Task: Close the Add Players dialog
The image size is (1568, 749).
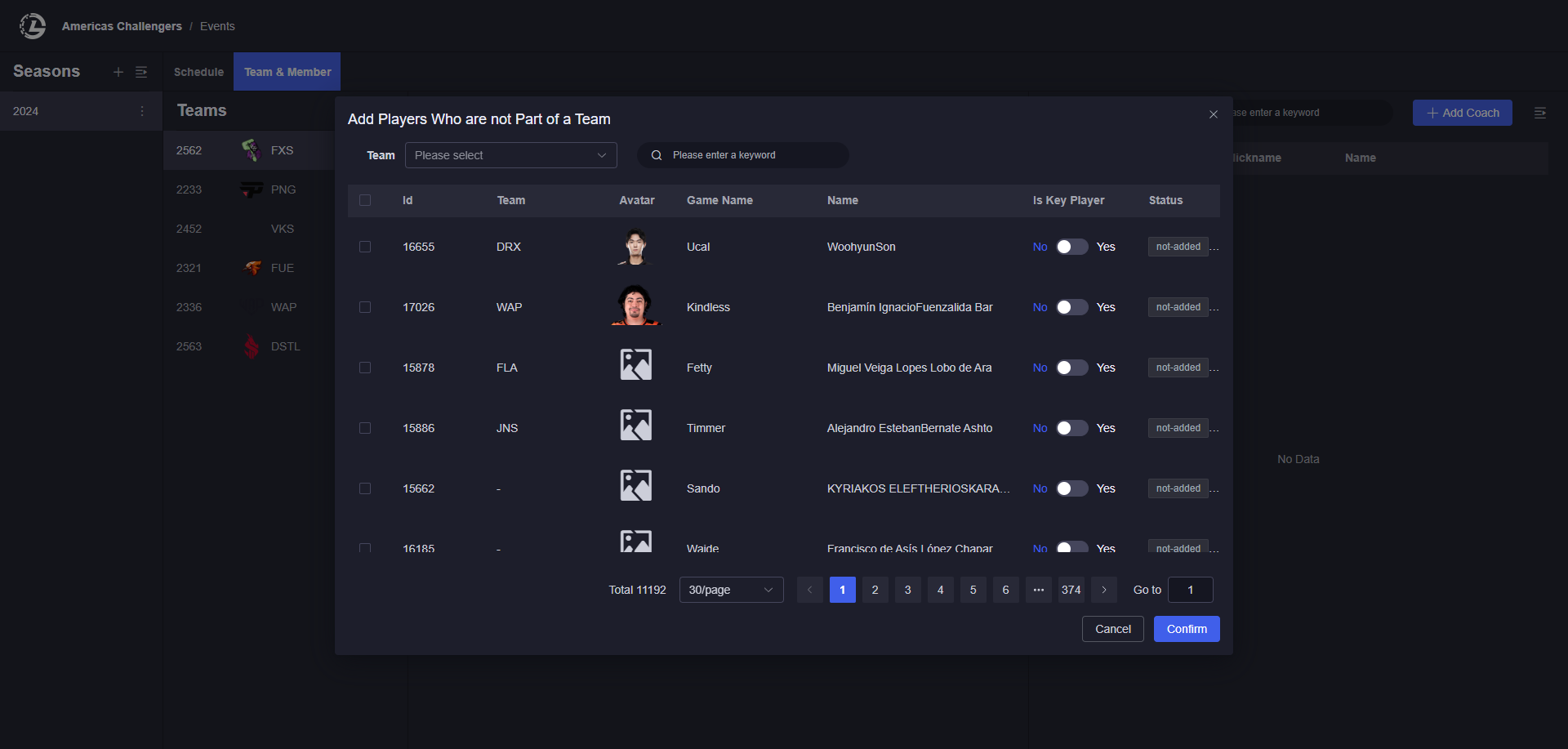Action: click(1214, 114)
